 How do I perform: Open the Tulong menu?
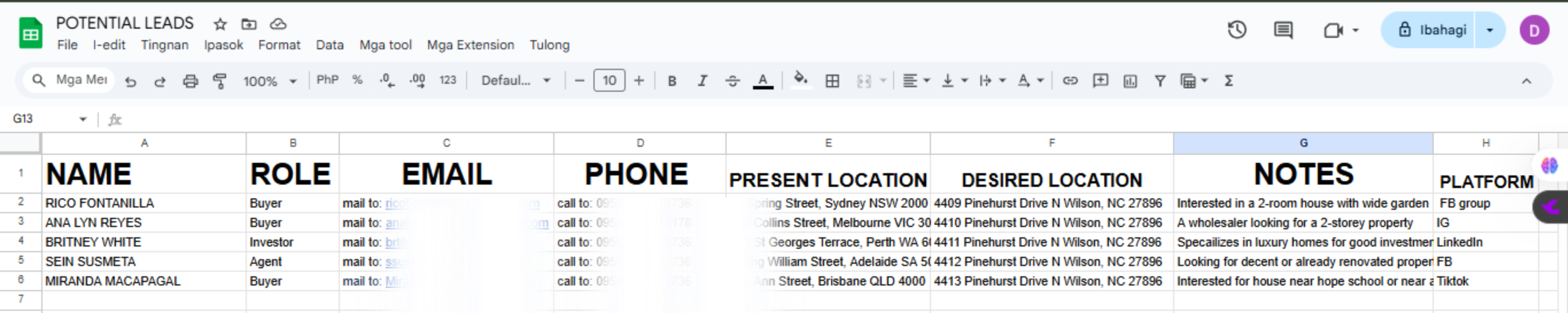coord(549,45)
